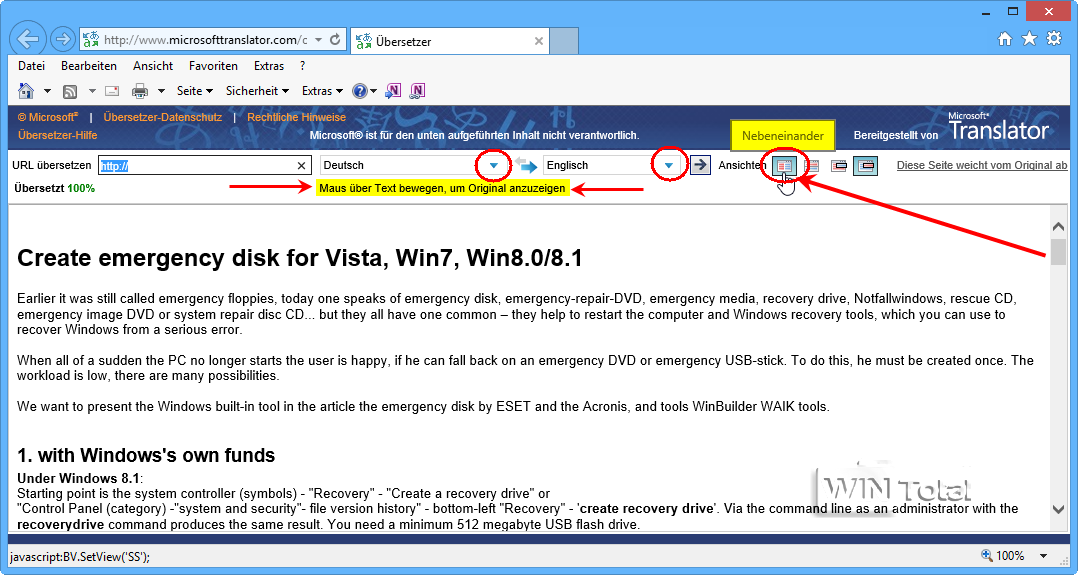
Task: Click the OneNote linked notes icon
Action: (417, 91)
